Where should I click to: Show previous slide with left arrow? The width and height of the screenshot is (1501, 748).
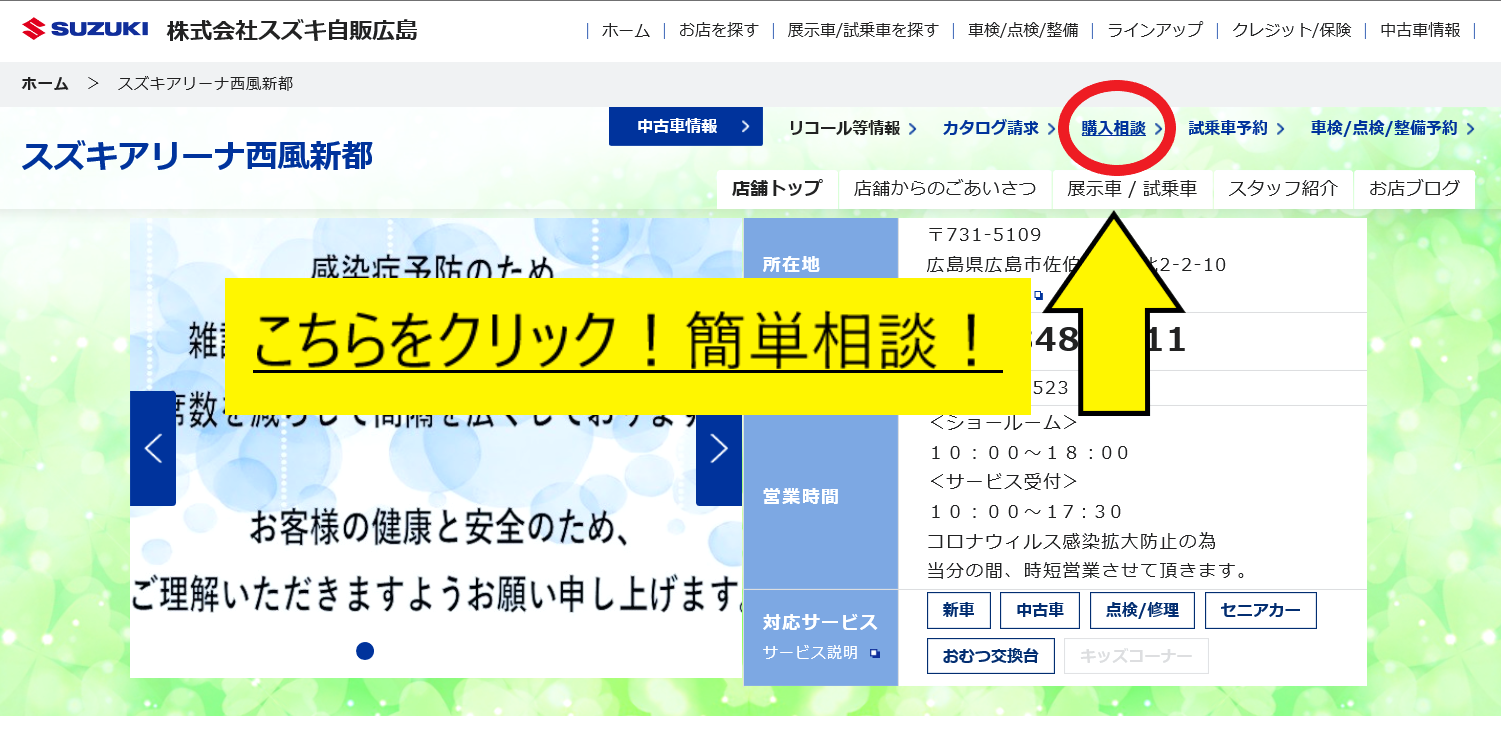click(153, 448)
